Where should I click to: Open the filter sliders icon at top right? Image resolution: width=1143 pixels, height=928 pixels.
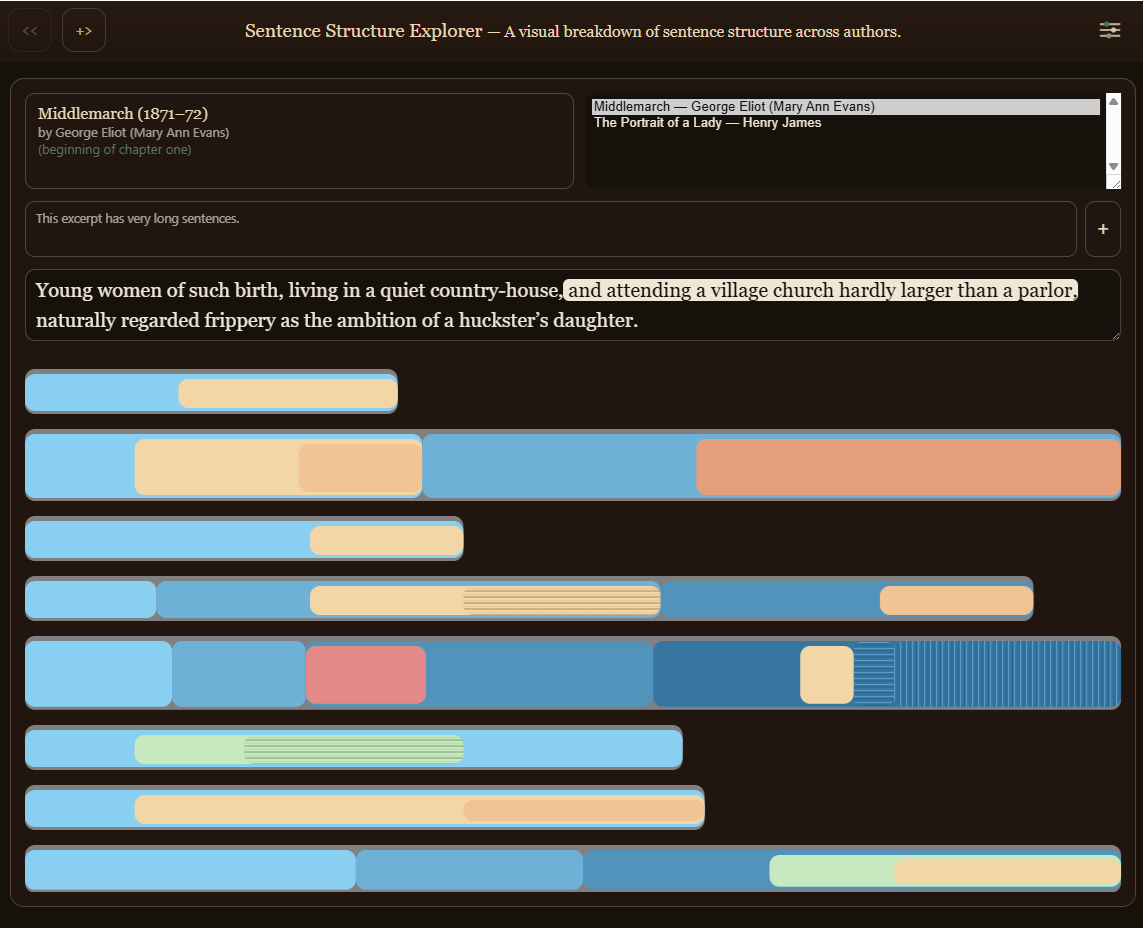(1109, 30)
